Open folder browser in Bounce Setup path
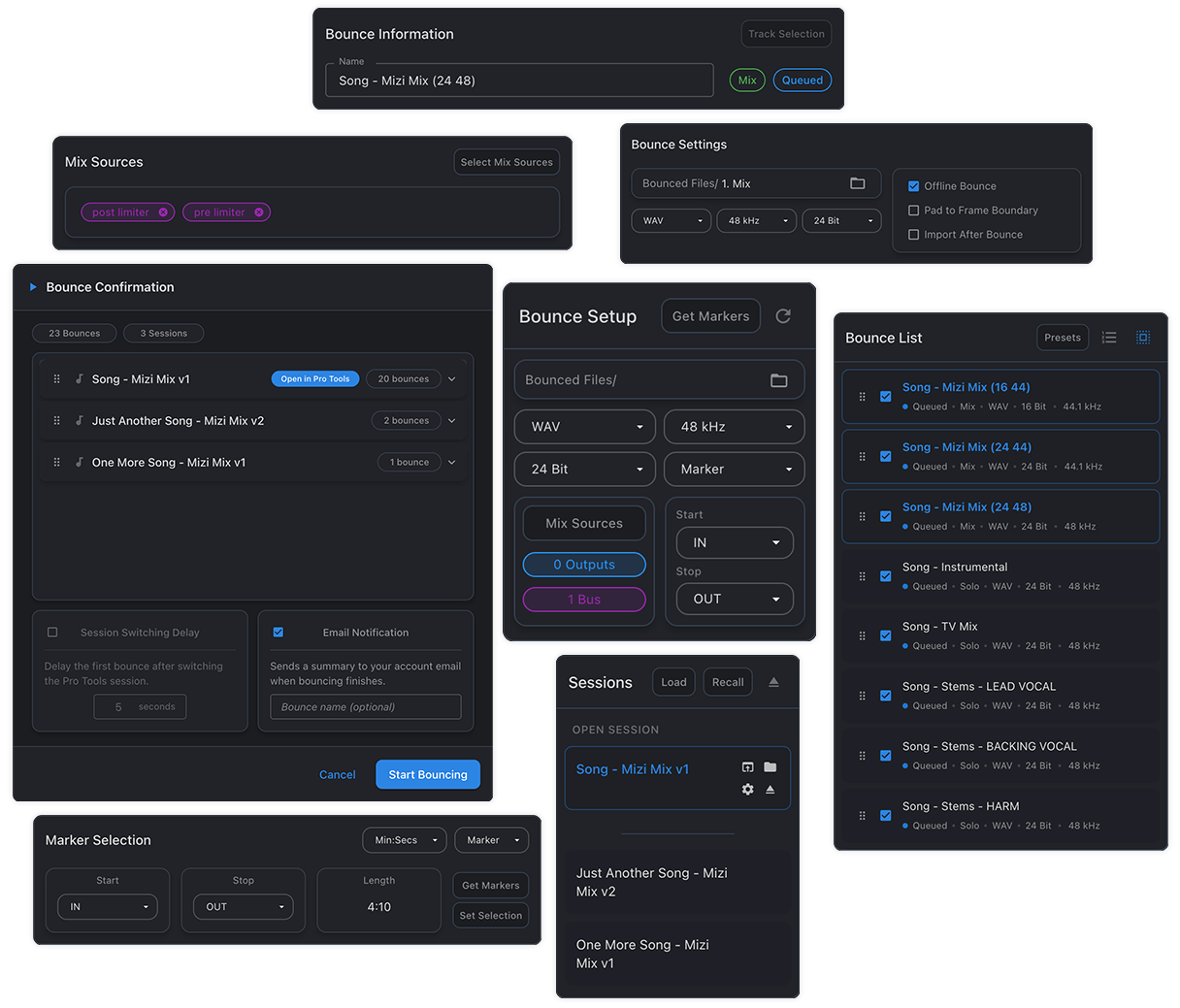The height and width of the screenshot is (1008, 1180). [x=778, y=380]
